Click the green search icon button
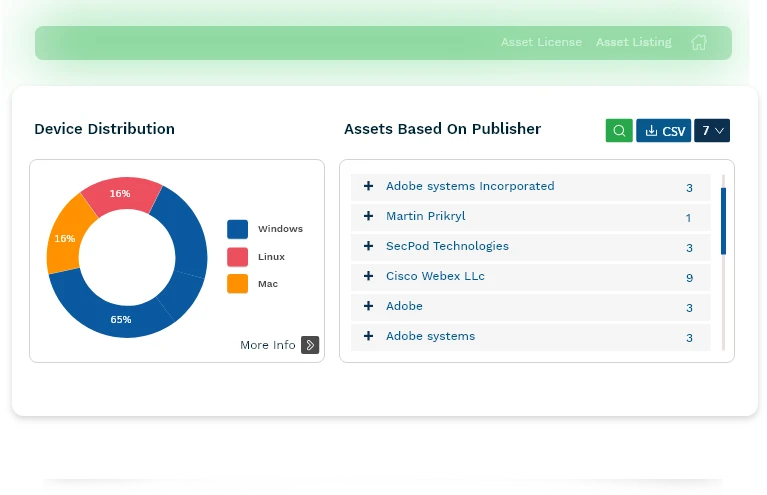Image resolution: width=767 pixels, height=495 pixels. click(x=619, y=131)
